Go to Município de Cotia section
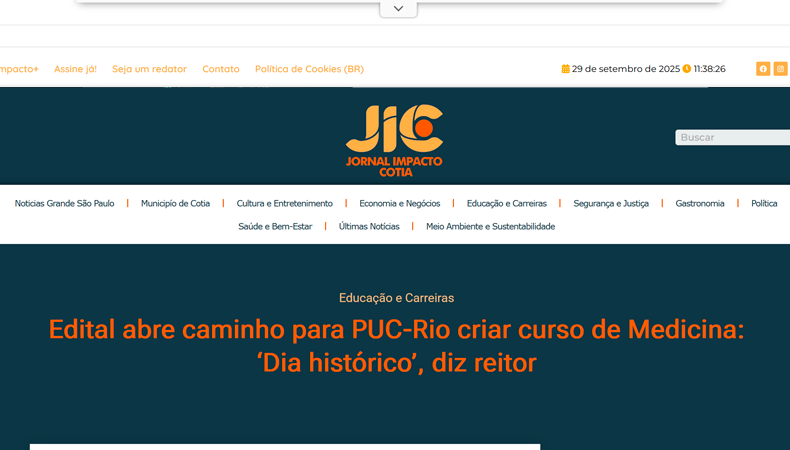 (x=175, y=204)
